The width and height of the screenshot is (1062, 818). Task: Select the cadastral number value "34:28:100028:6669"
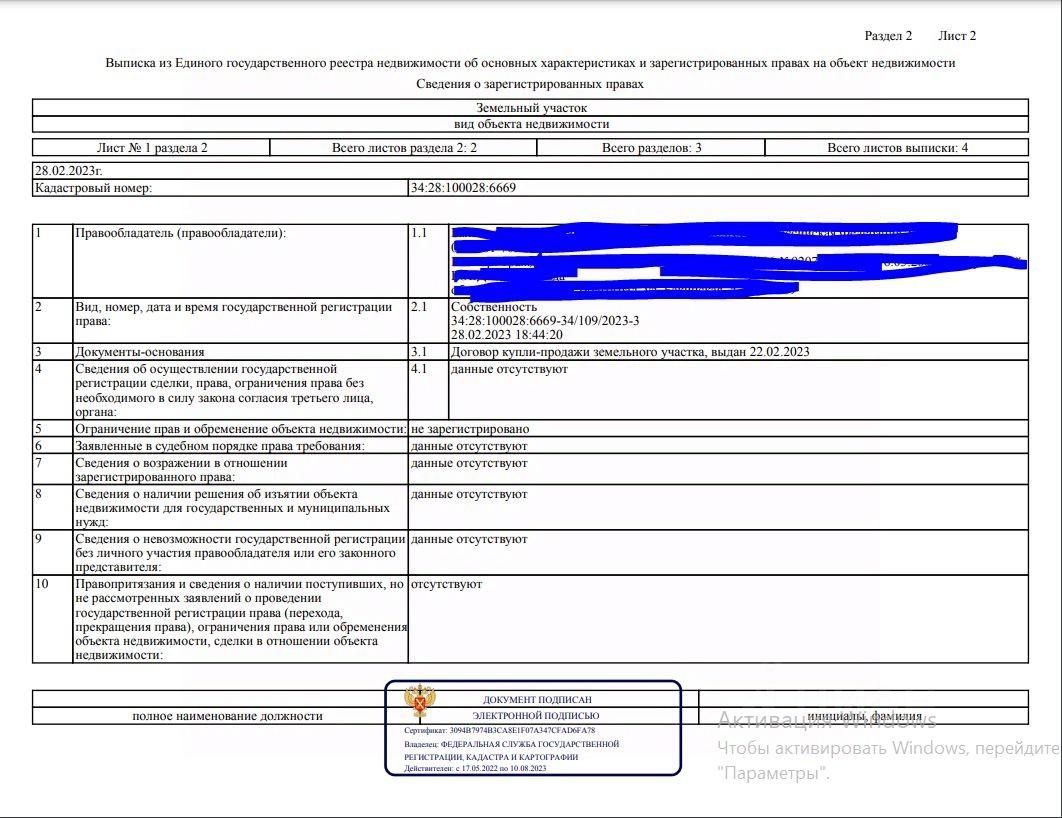(x=463, y=188)
